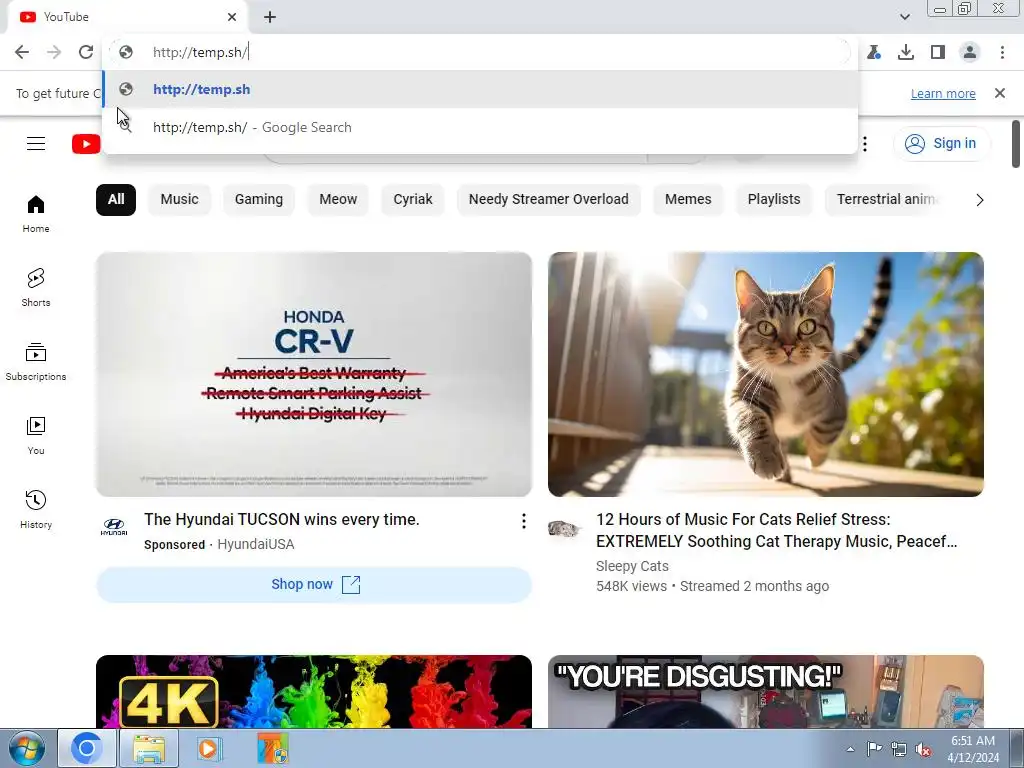Image resolution: width=1024 pixels, height=768 pixels.
Task: Select the Memes filter chip
Action: 688,199
